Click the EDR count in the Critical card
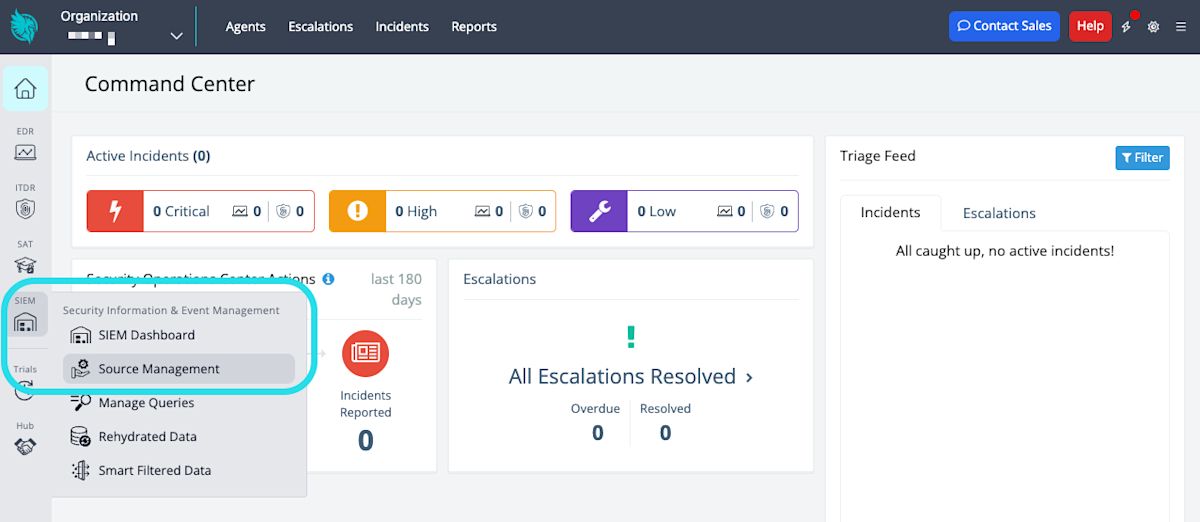Image resolution: width=1200 pixels, height=522 pixels. coord(247,211)
